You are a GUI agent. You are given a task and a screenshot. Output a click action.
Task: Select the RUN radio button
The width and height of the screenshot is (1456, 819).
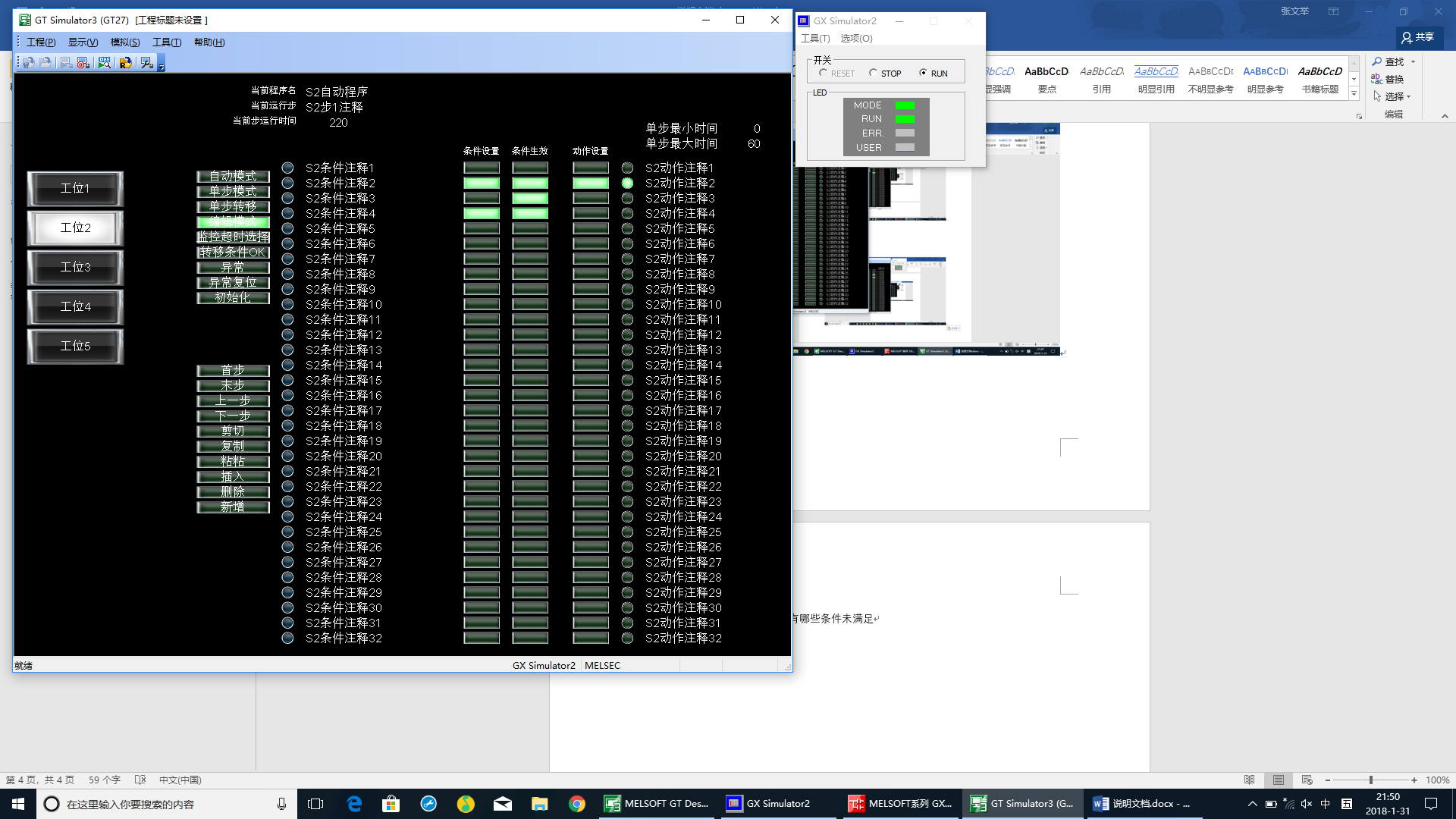[923, 73]
